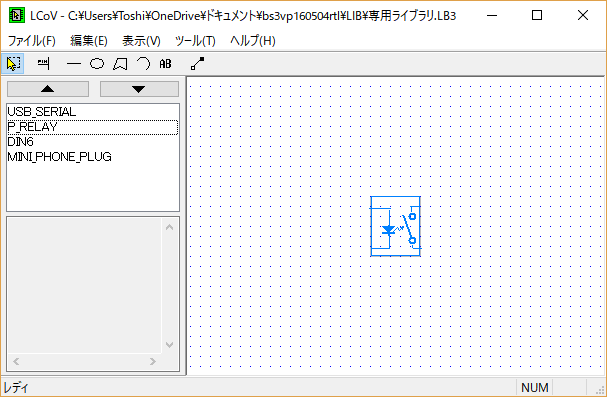Image resolution: width=607 pixels, height=397 pixels.
Task: Move selected component up with up-arrow button
Action: coord(48,89)
